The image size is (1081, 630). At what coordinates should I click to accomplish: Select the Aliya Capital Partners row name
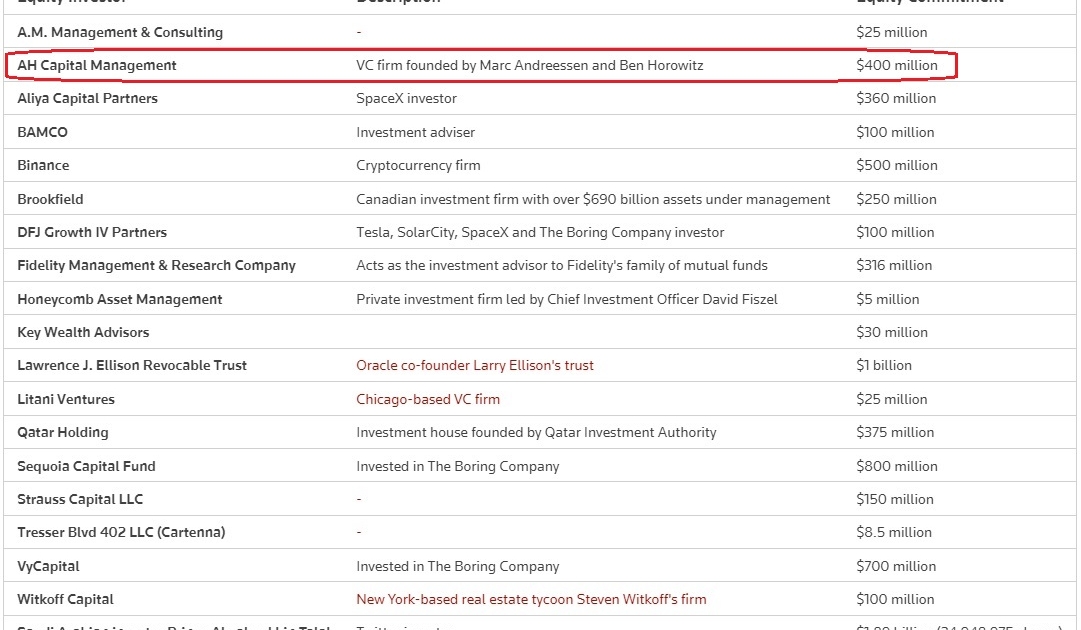[87, 98]
